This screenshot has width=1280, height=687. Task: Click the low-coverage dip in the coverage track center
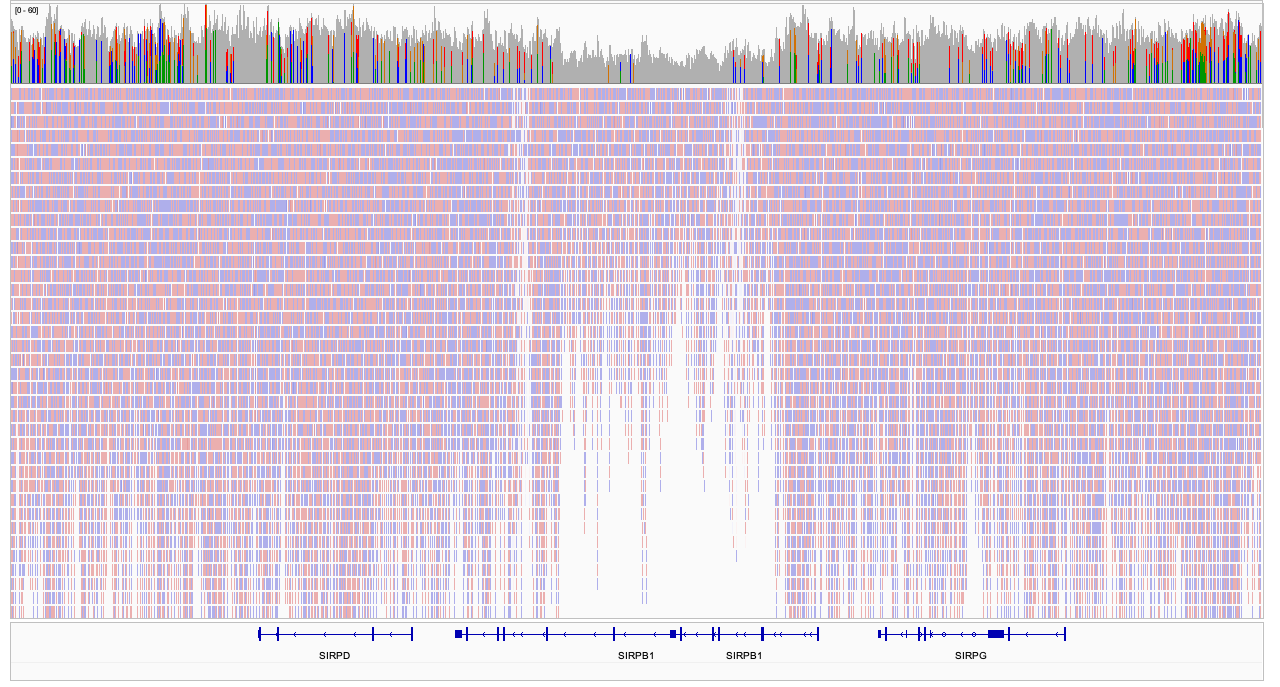pos(660,62)
